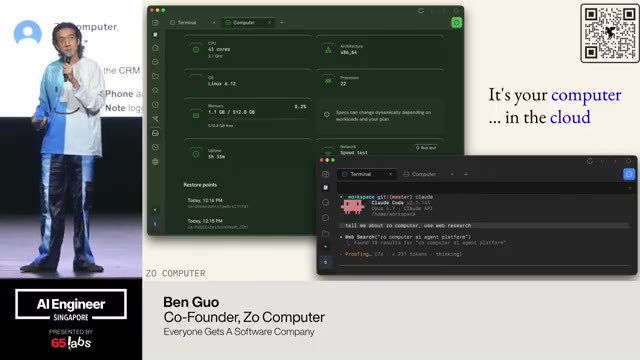Image resolution: width=640 pixels, height=360 pixels.
Task: Open restore point Today, 12:16 PM
Action: click(217, 203)
